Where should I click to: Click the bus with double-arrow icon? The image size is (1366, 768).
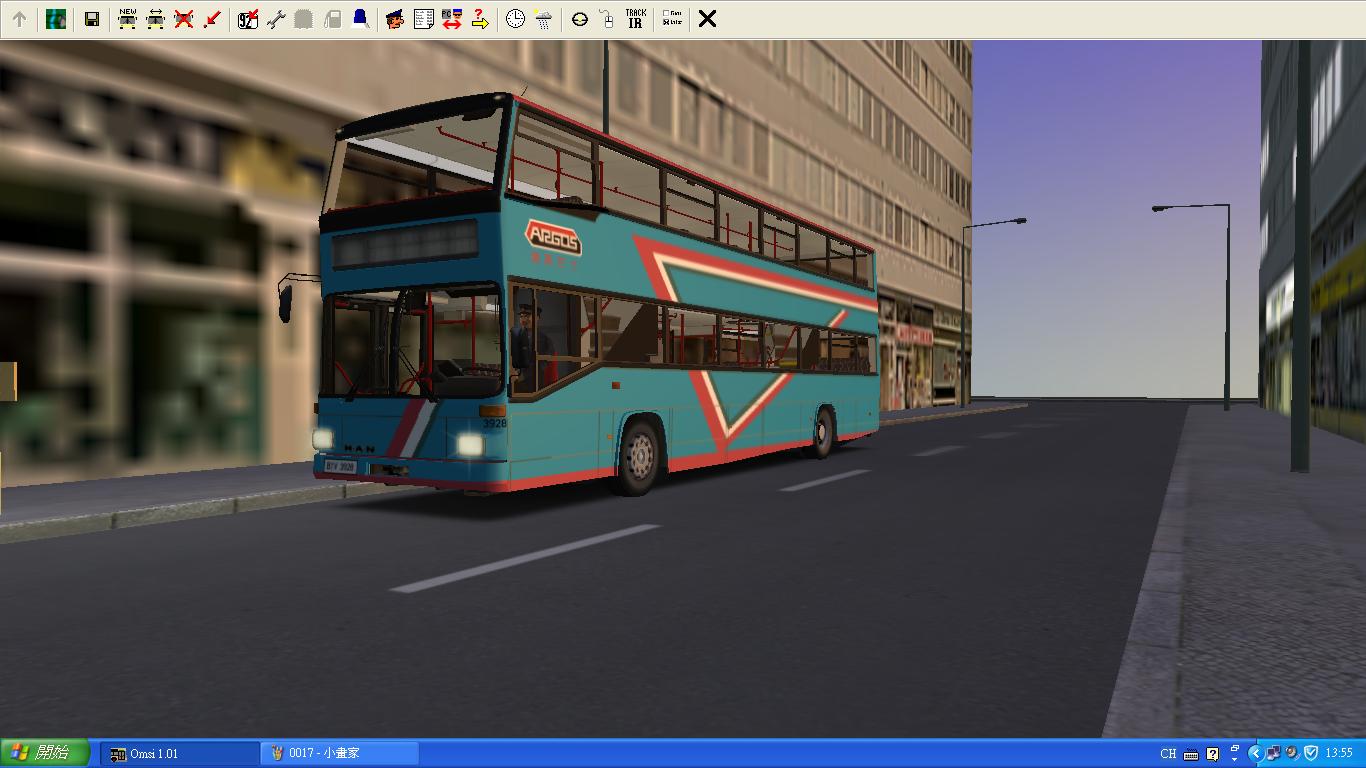point(155,19)
